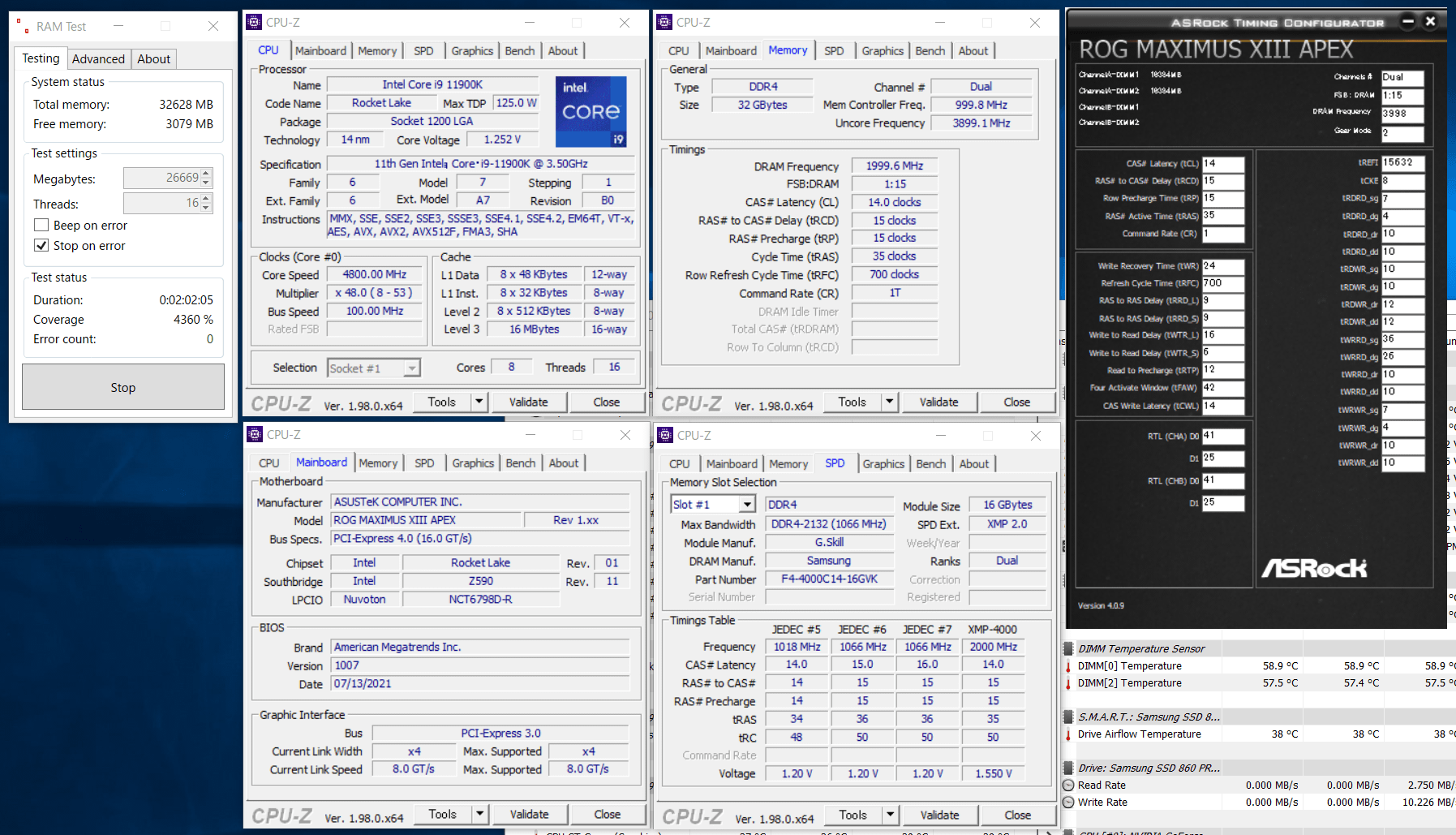The image size is (1456, 835).
Task: Minimize the ASRock Timing Configurator window
Action: (x=1409, y=22)
